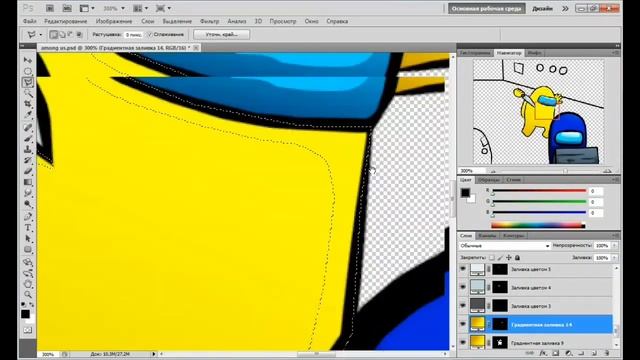Create a new layer icon
The width and height of the screenshot is (640, 360).
(x=594, y=353)
